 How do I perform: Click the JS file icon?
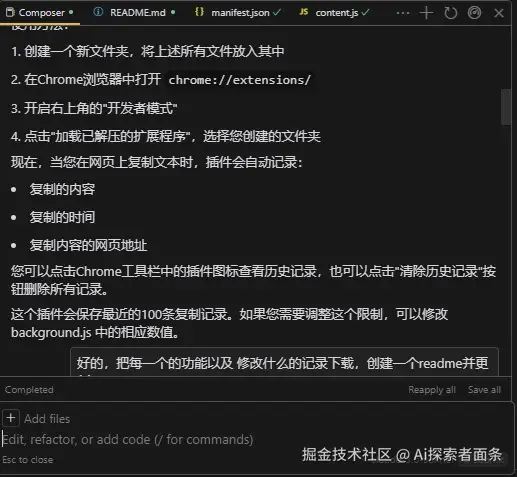(x=304, y=12)
